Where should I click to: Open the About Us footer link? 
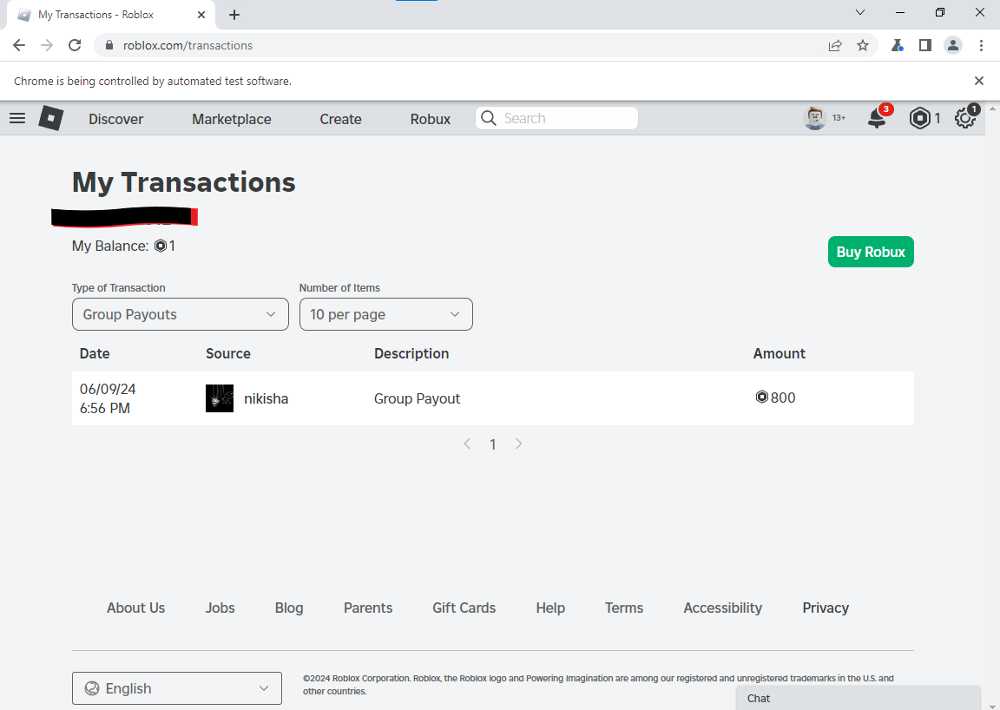pos(136,608)
